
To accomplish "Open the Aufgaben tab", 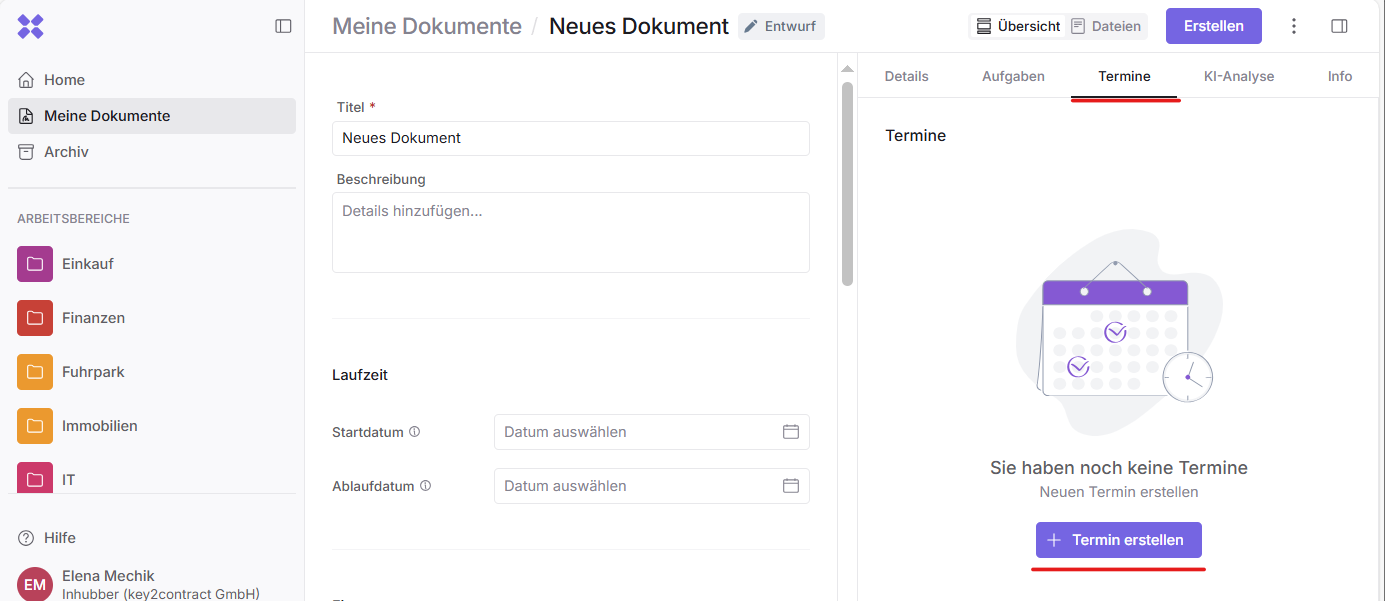I will 1013,76.
